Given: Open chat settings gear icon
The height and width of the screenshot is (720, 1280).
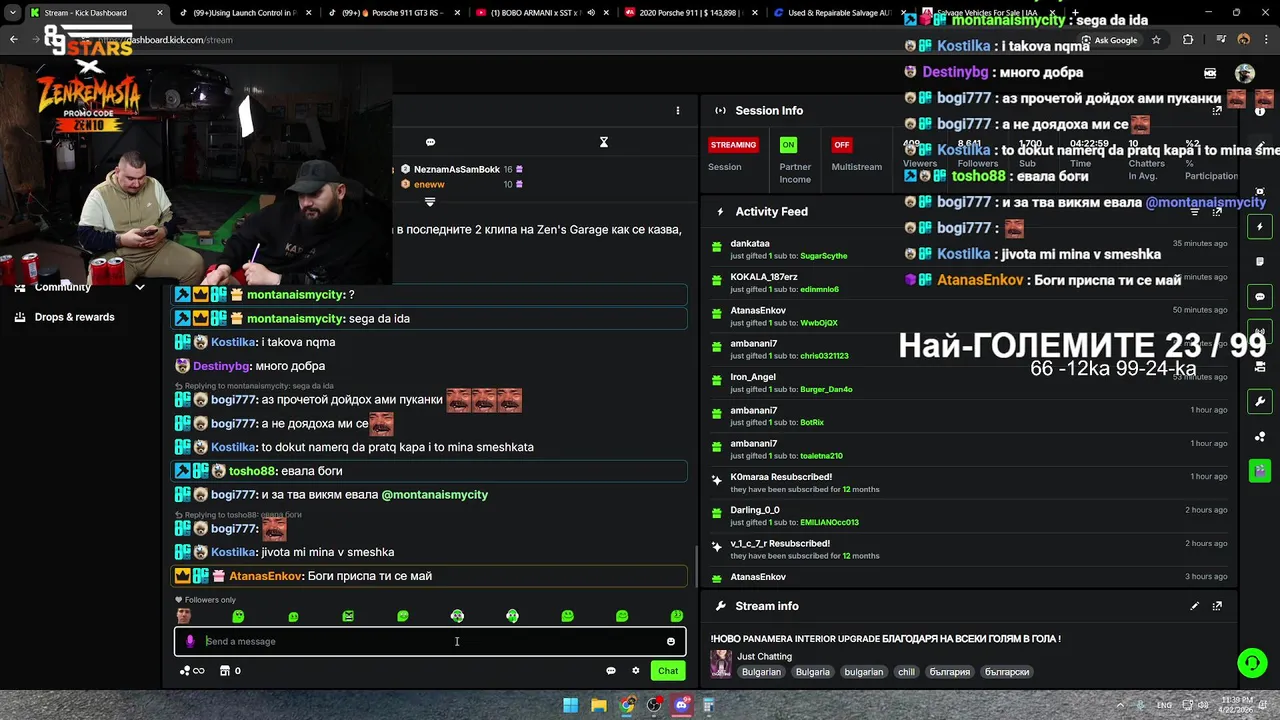Looking at the screenshot, I should point(635,671).
